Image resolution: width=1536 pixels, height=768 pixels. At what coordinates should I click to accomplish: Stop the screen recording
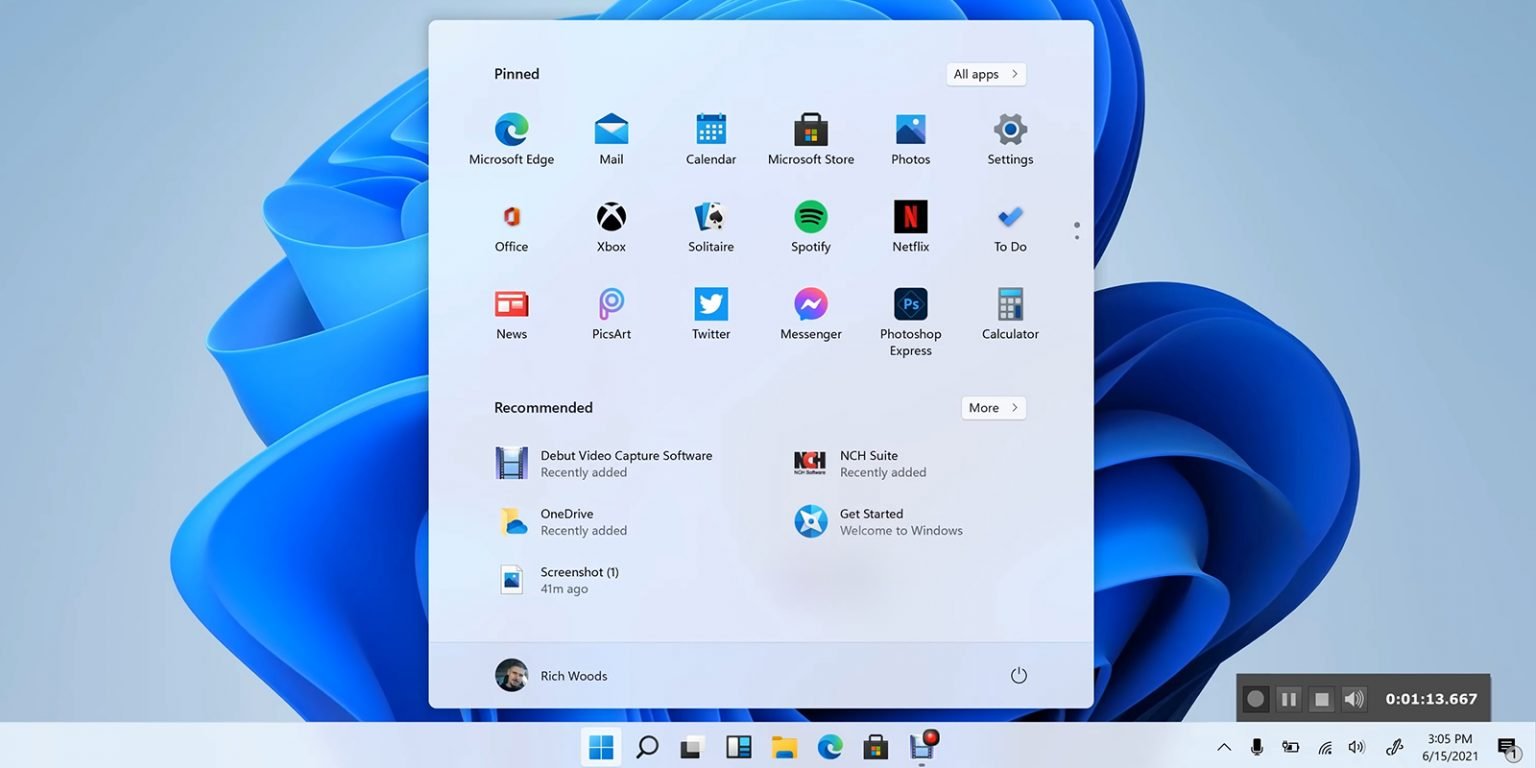[x=1322, y=698]
